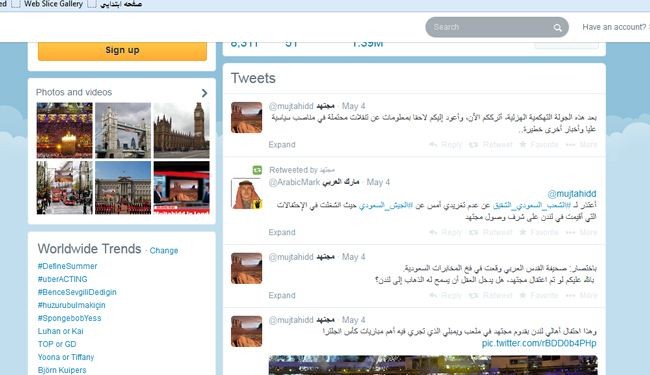650x375 pixels.
Task: Open the Björn Kuipers trend
Action: [62, 370]
